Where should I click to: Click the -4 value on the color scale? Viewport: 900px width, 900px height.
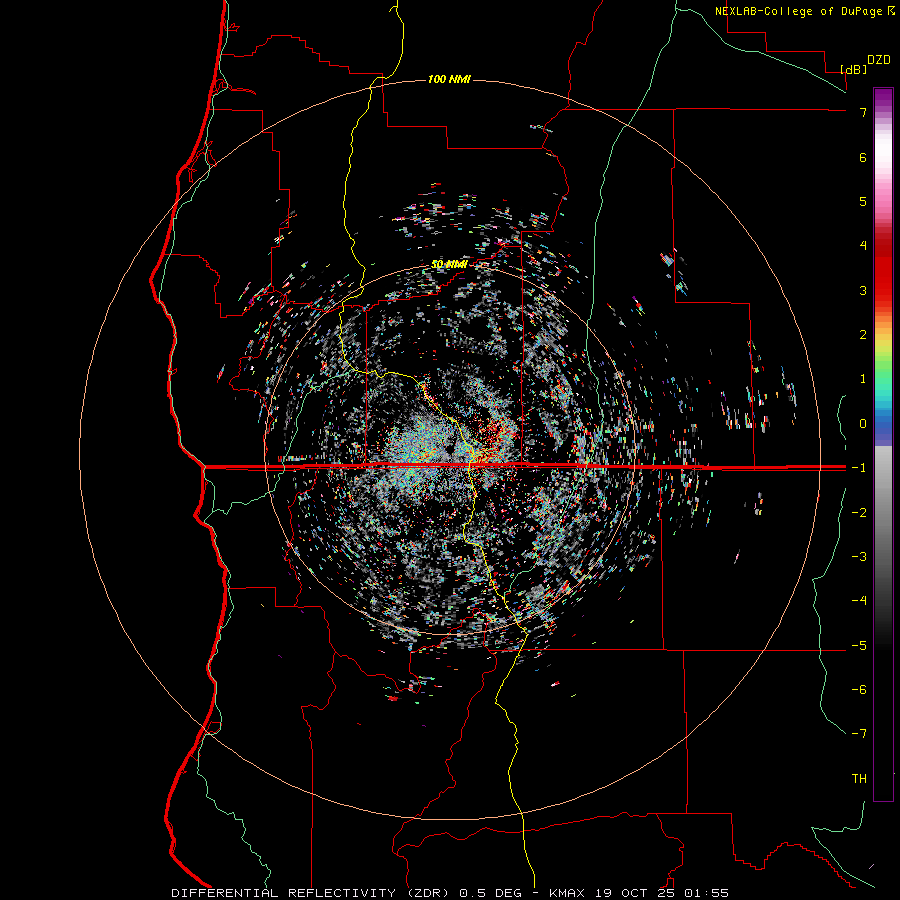point(859,601)
